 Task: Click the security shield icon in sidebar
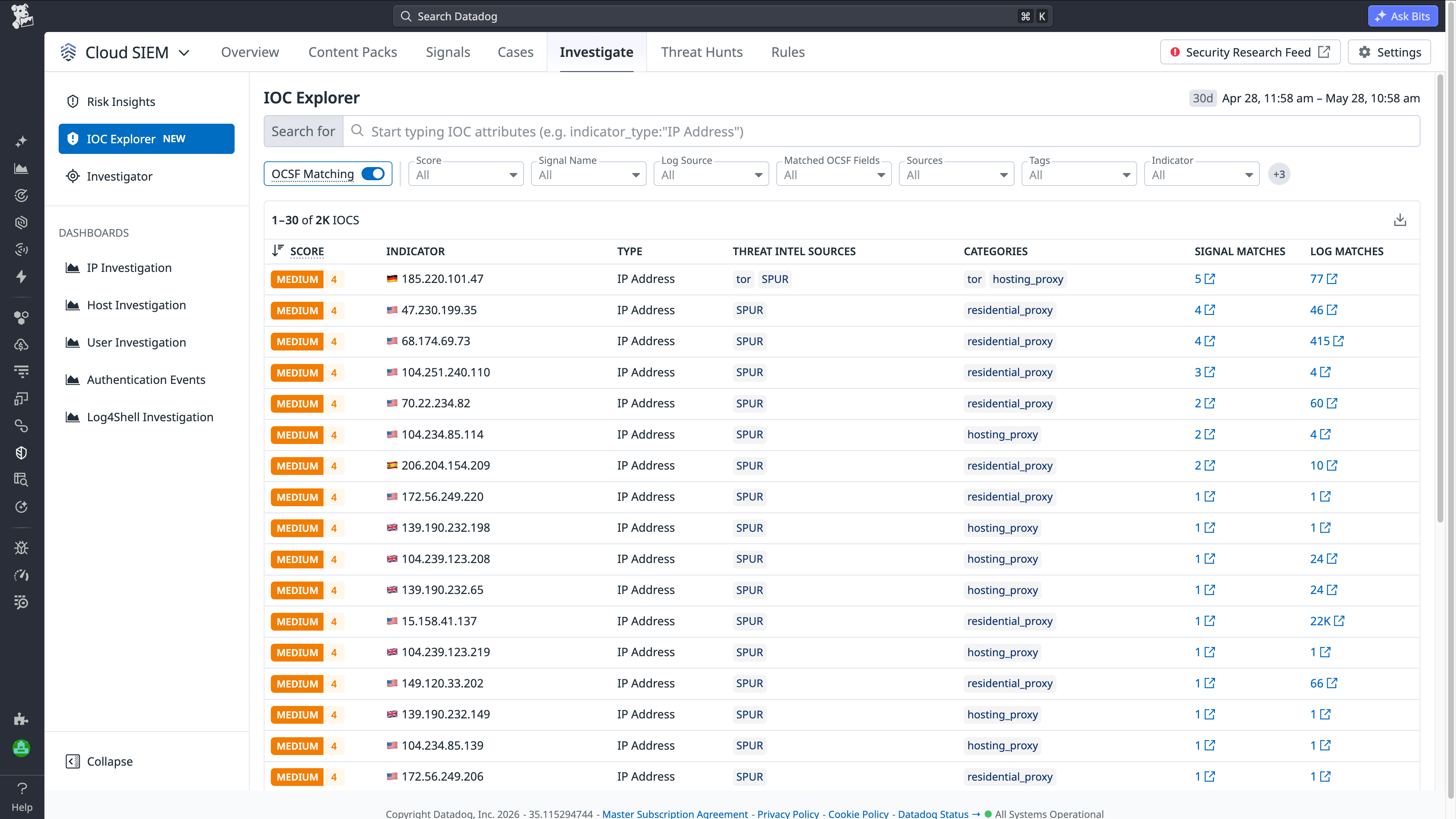21,453
